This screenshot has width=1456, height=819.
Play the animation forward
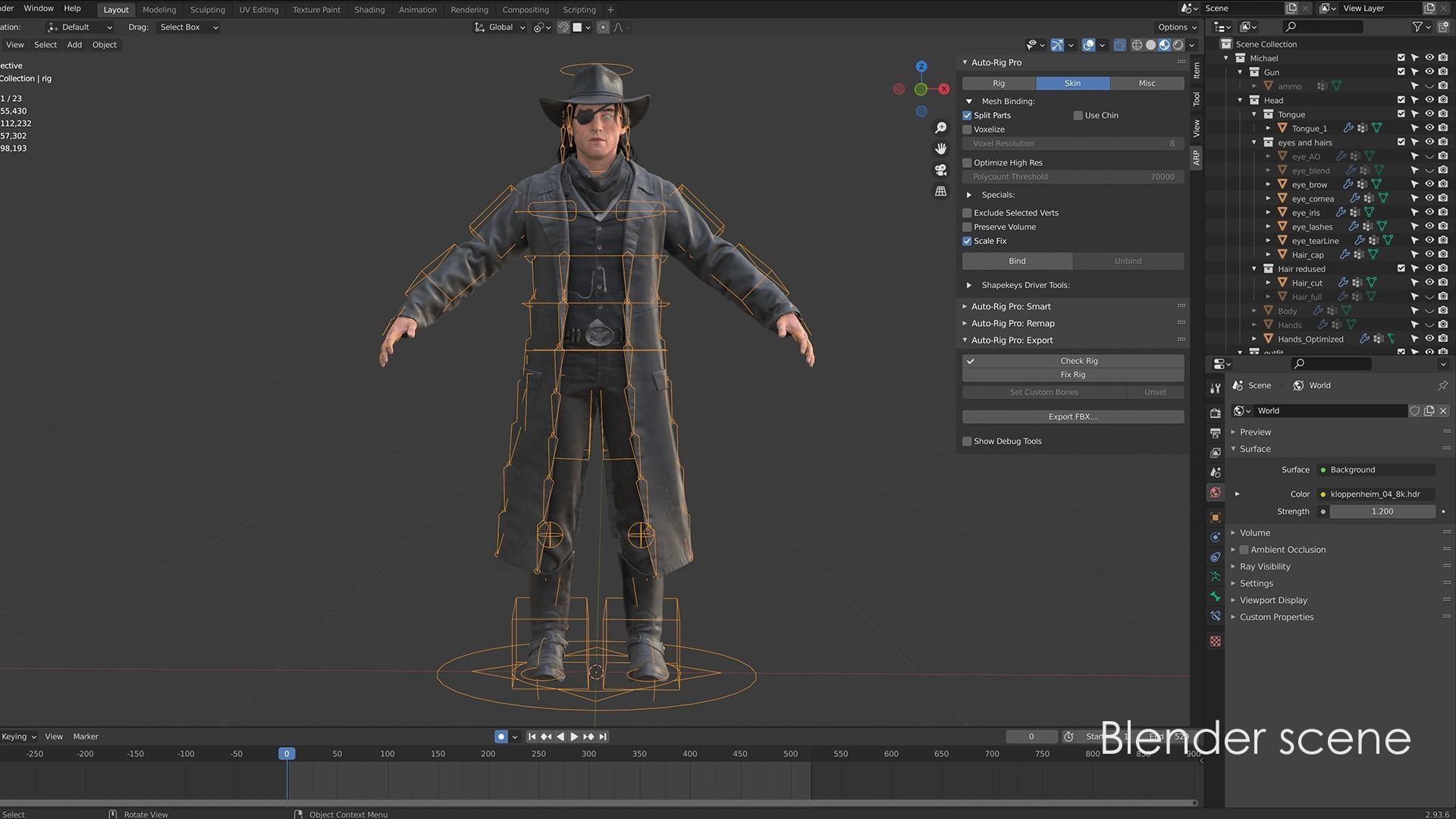[x=574, y=736]
